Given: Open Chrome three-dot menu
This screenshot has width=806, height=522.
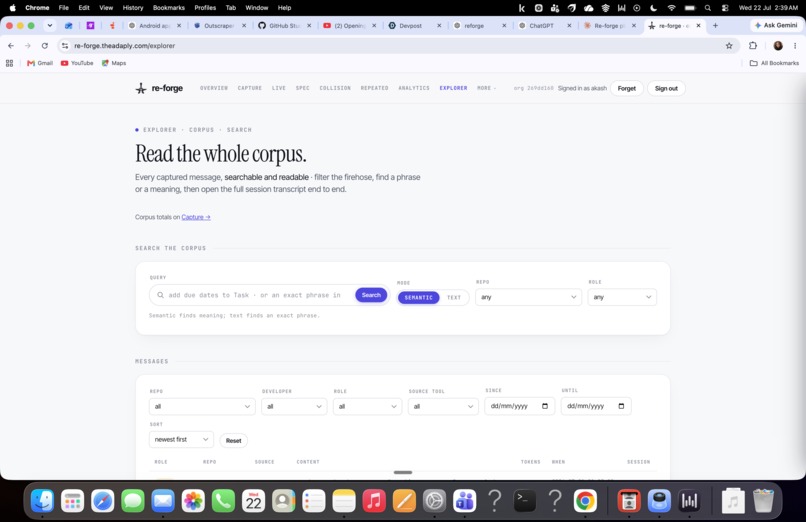Looking at the screenshot, I should (795, 46).
